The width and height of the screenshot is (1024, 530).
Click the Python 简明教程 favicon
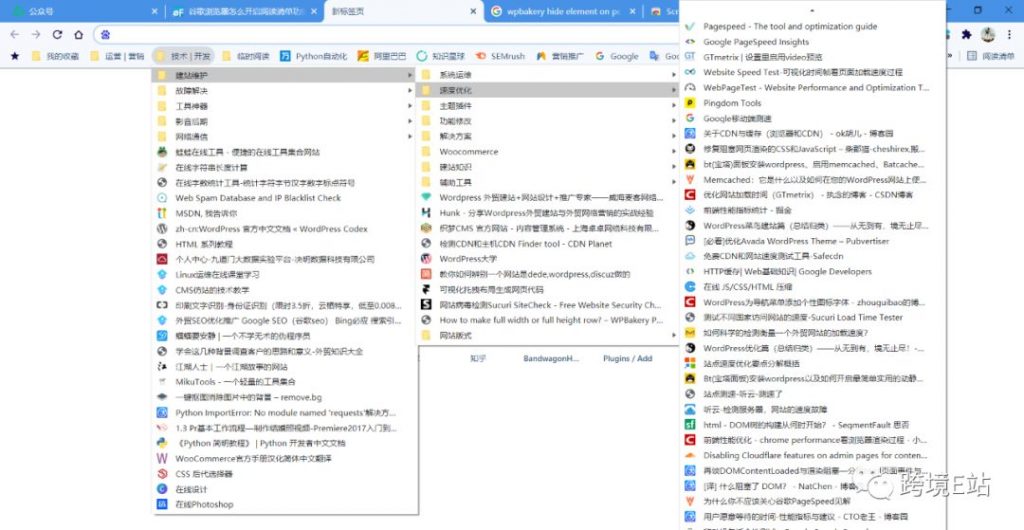[162, 443]
